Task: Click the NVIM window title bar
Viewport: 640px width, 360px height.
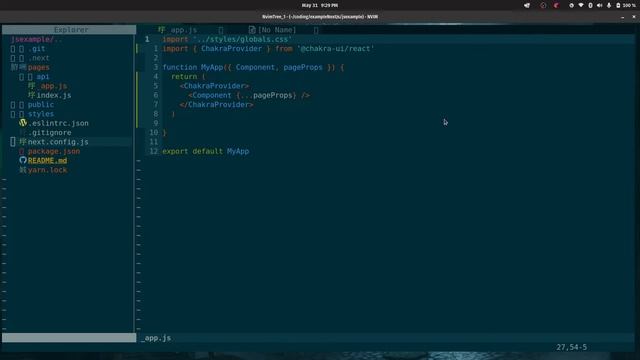Action: [x=320, y=17]
